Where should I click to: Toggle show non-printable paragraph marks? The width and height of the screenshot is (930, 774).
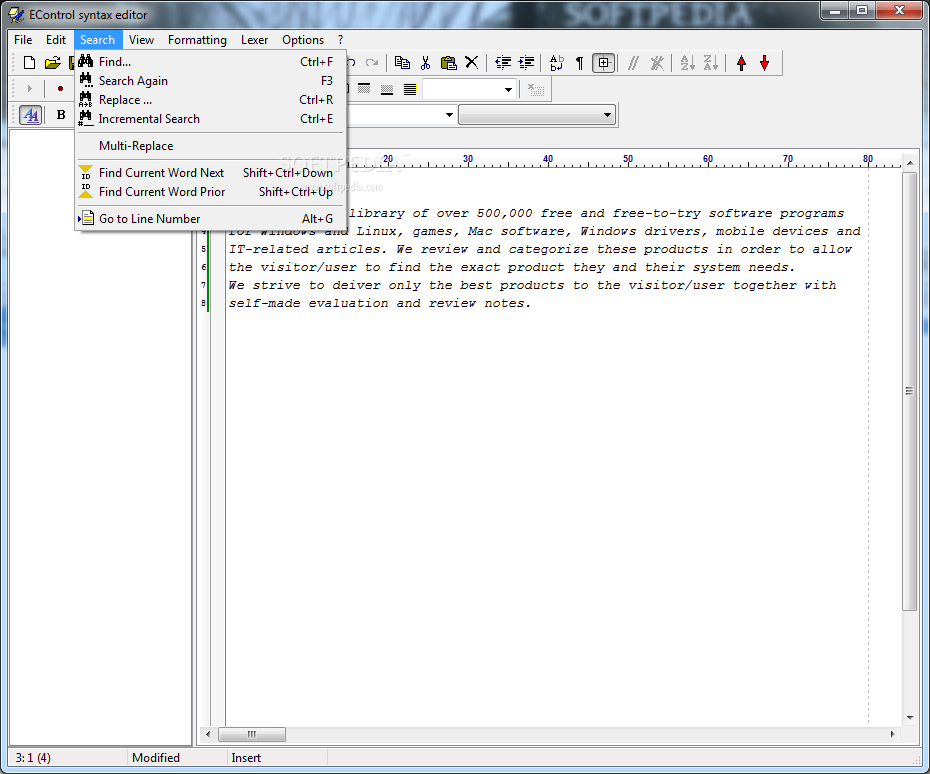click(579, 62)
